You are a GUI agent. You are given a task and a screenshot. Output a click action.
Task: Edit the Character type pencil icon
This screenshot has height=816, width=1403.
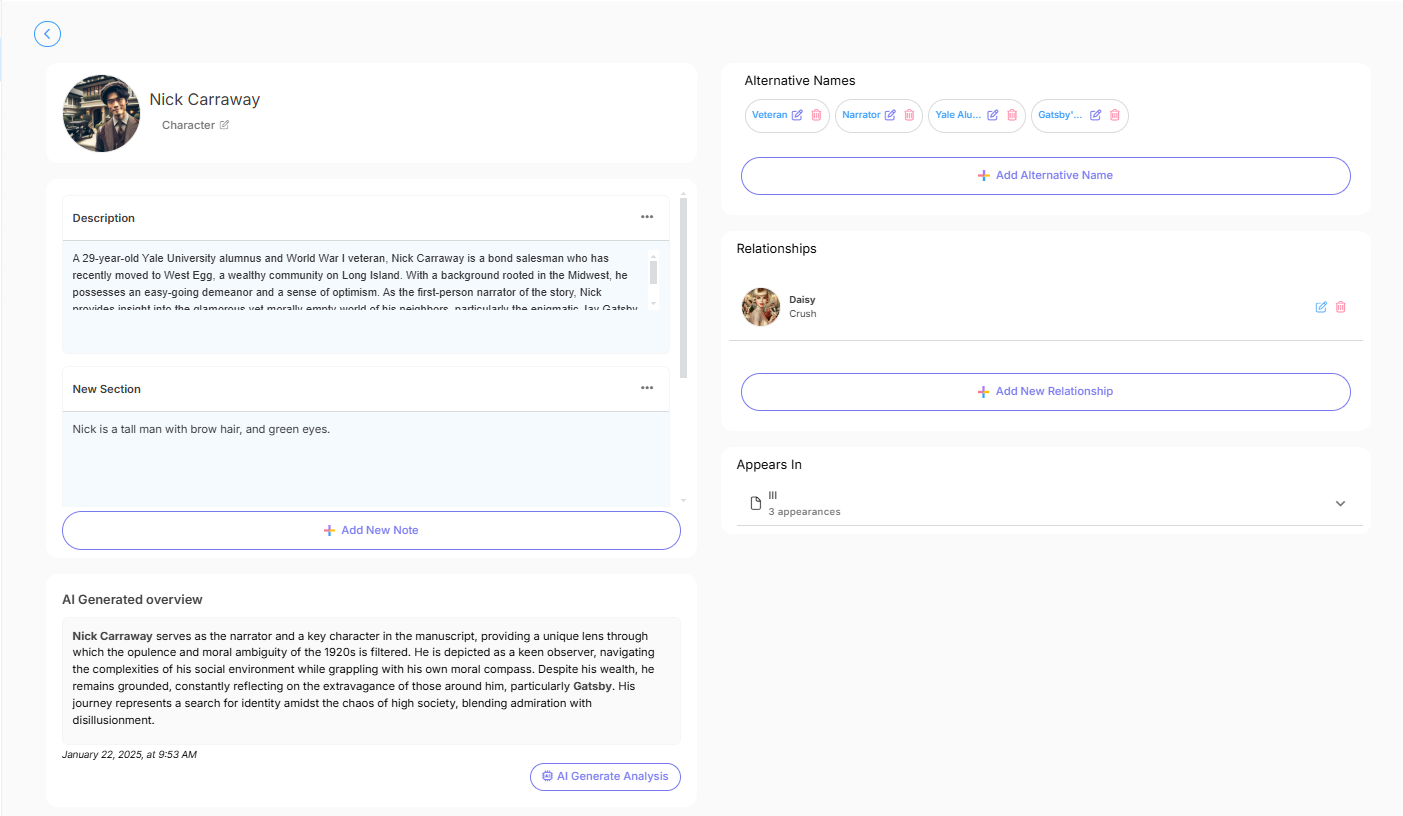coord(224,125)
